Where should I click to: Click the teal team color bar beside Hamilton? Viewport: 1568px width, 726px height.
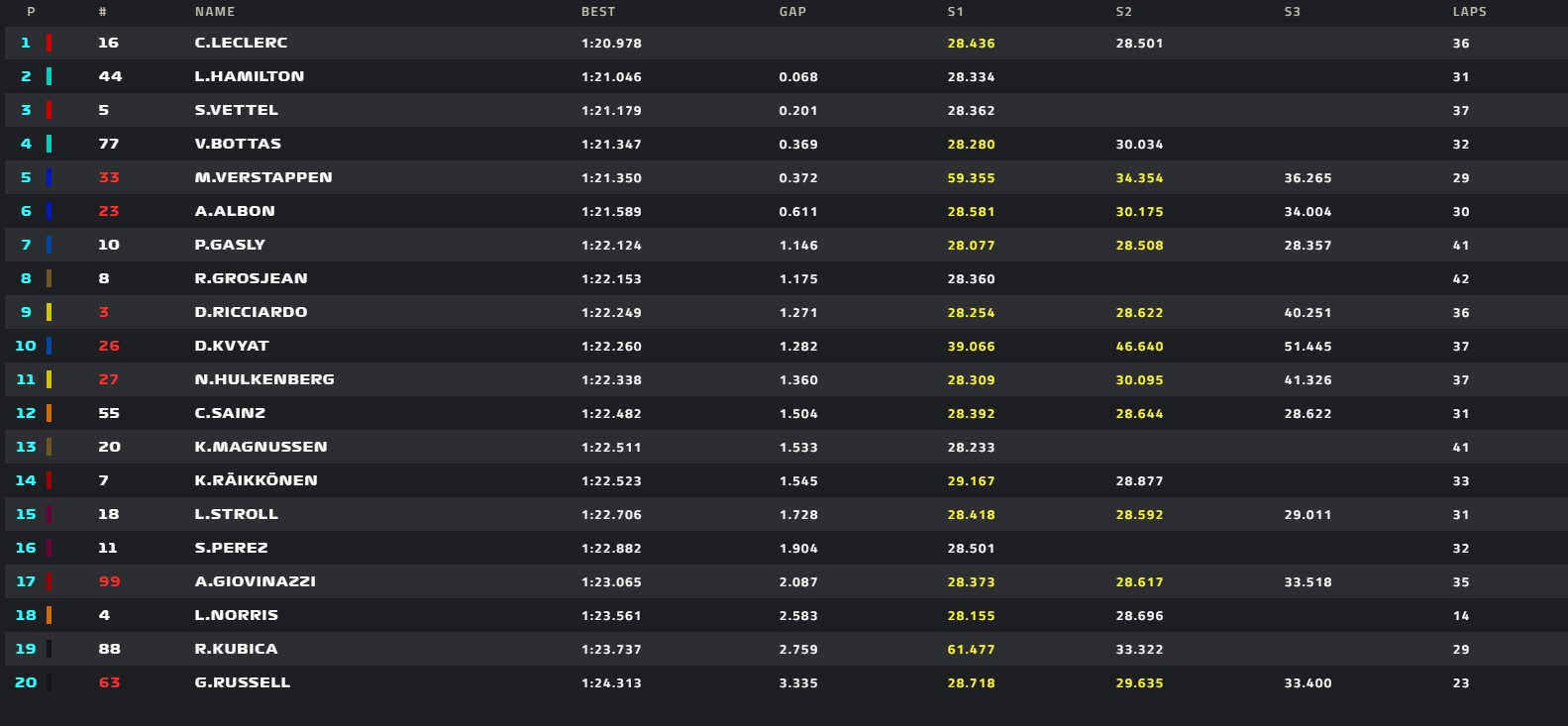coord(49,76)
